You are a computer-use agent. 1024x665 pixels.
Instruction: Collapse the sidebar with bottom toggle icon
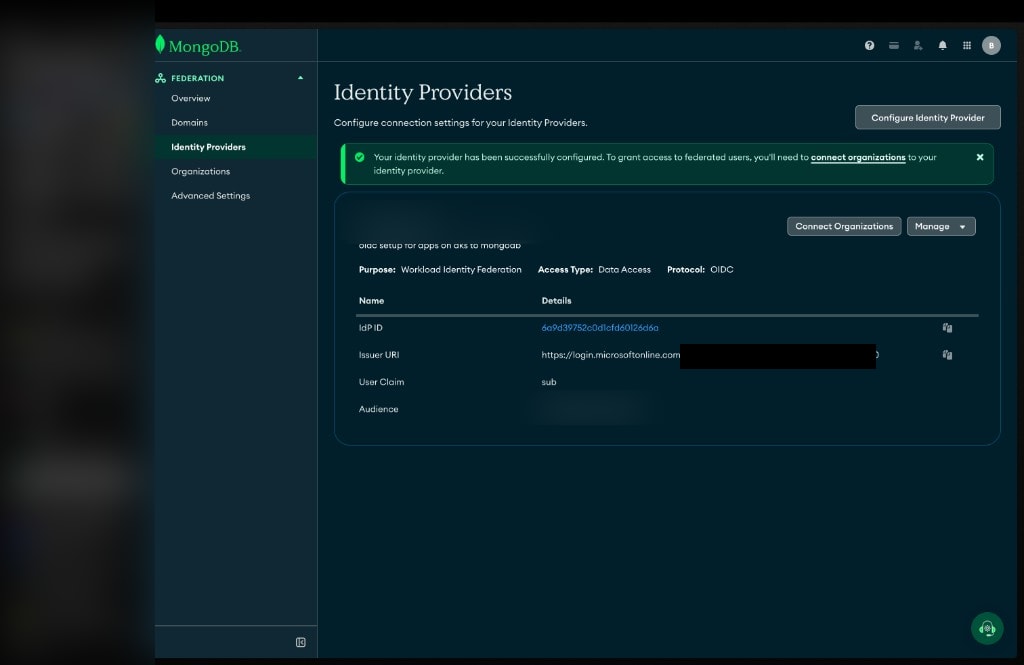tap(300, 642)
